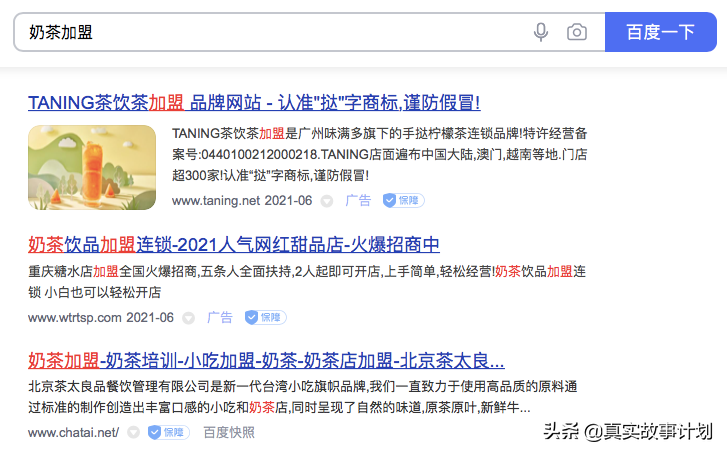Click the www.chatai.net/ URL text

pyautogui.click(x=73, y=433)
